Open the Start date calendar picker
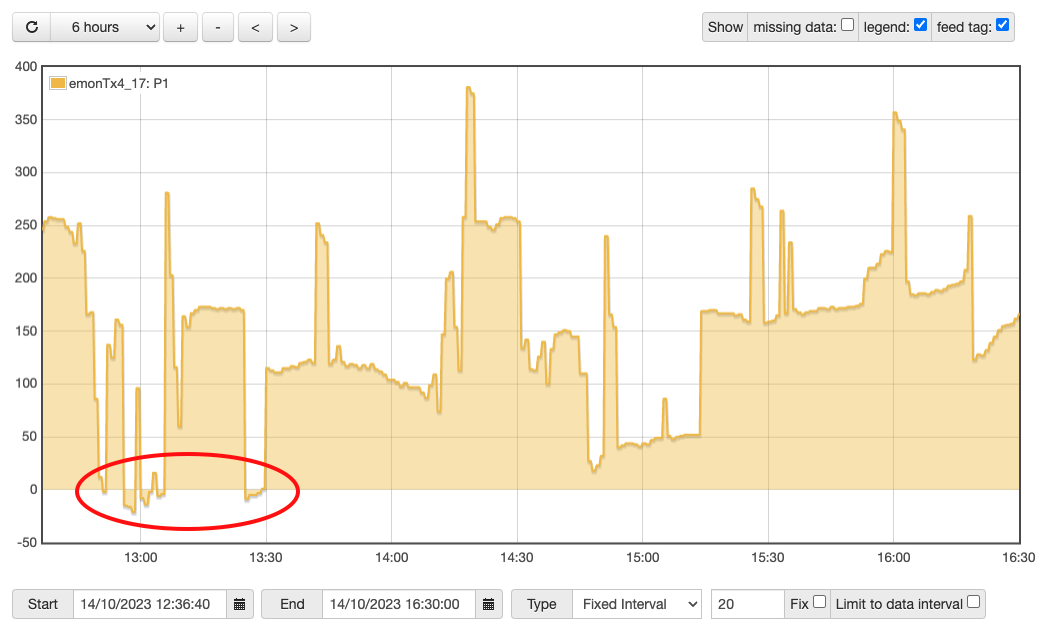The height and width of the screenshot is (628, 1041). click(240, 604)
